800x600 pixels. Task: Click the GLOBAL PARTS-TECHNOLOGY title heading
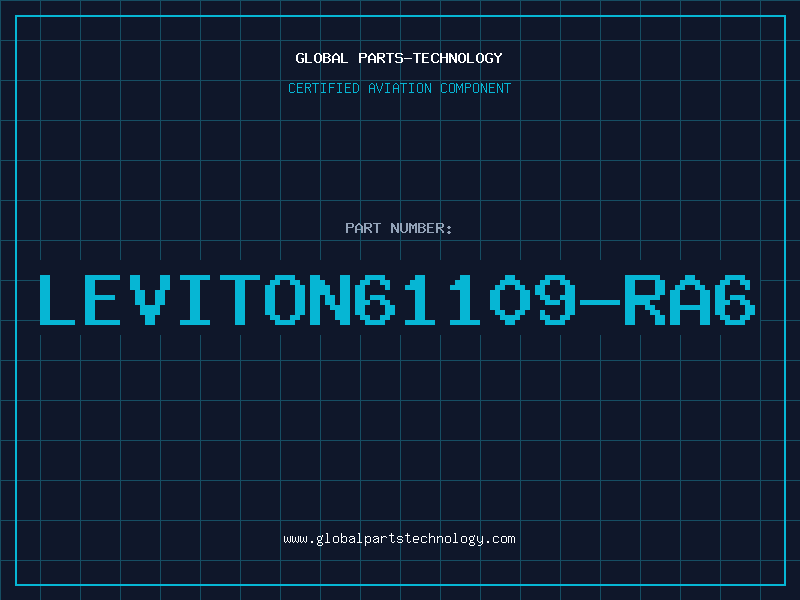[399, 58]
